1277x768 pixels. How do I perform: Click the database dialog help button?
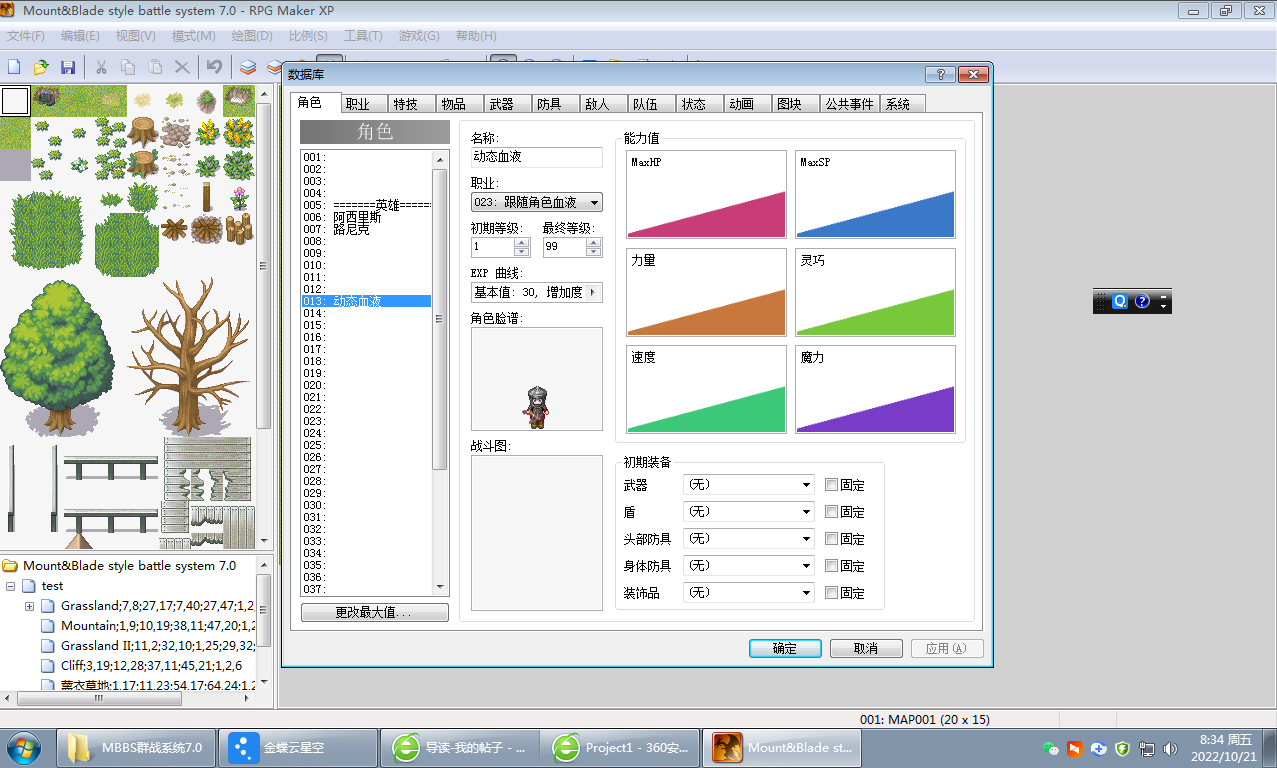tap(940, 75)
